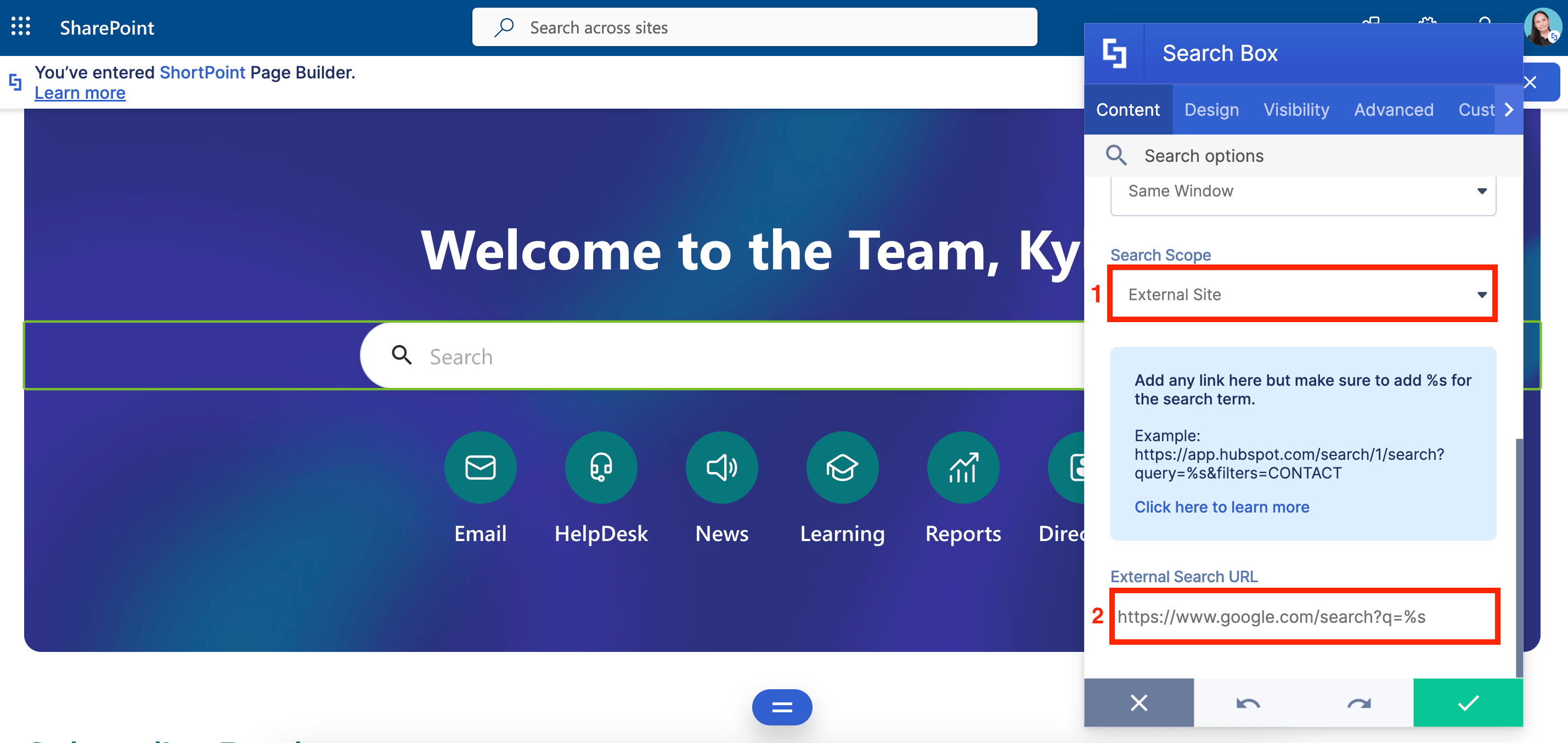Click the ShortPoint icon in the Page Builder banner
The width and height of the screenshot is (1568, 743).
pos(15,82)
